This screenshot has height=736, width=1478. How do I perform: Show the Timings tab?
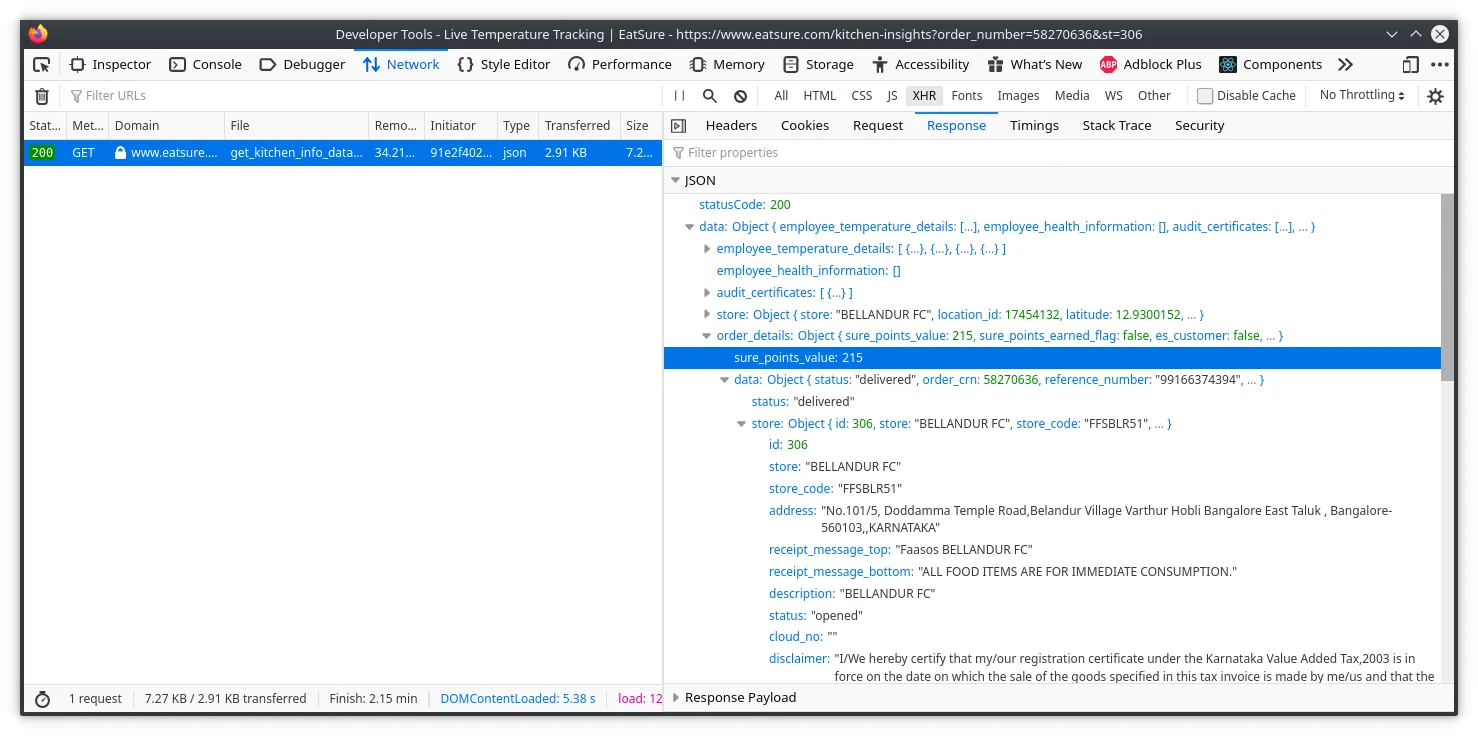pyautogui.click(x=1034, y=126)
